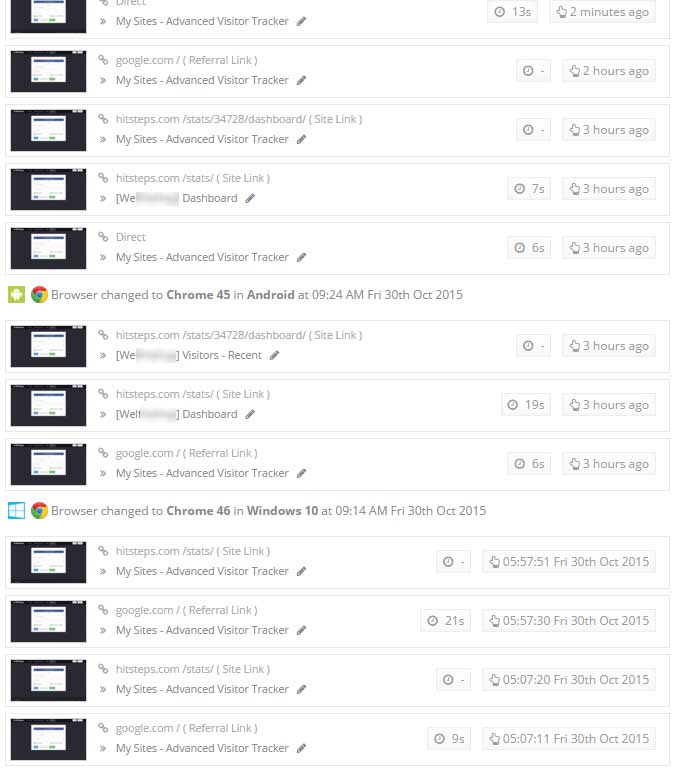Click pencil icon beside 2 minutes ago entry
Screen dimensions: 678x769
point(301,21)
